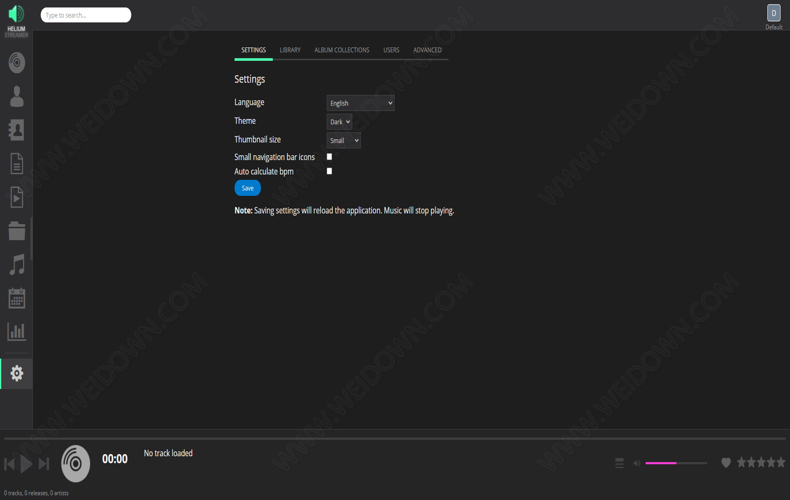790x500 pixels.
Task: Open the Helium Streamer logo home
Action: 16,21
